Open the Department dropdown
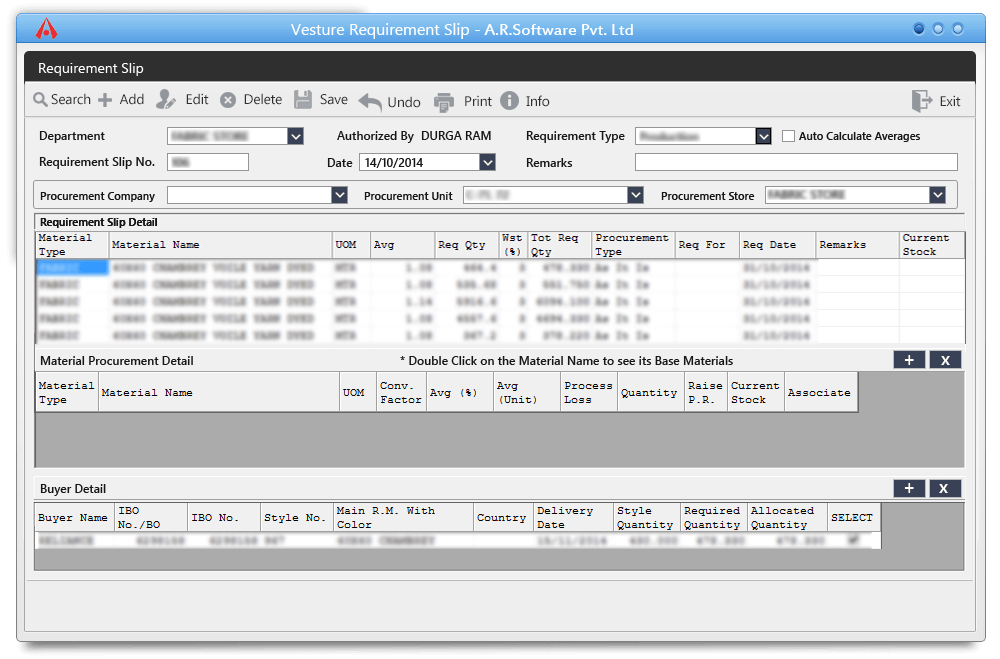Screen dimensions: 1000x659 pyautogui.click(x=295, y=136)
